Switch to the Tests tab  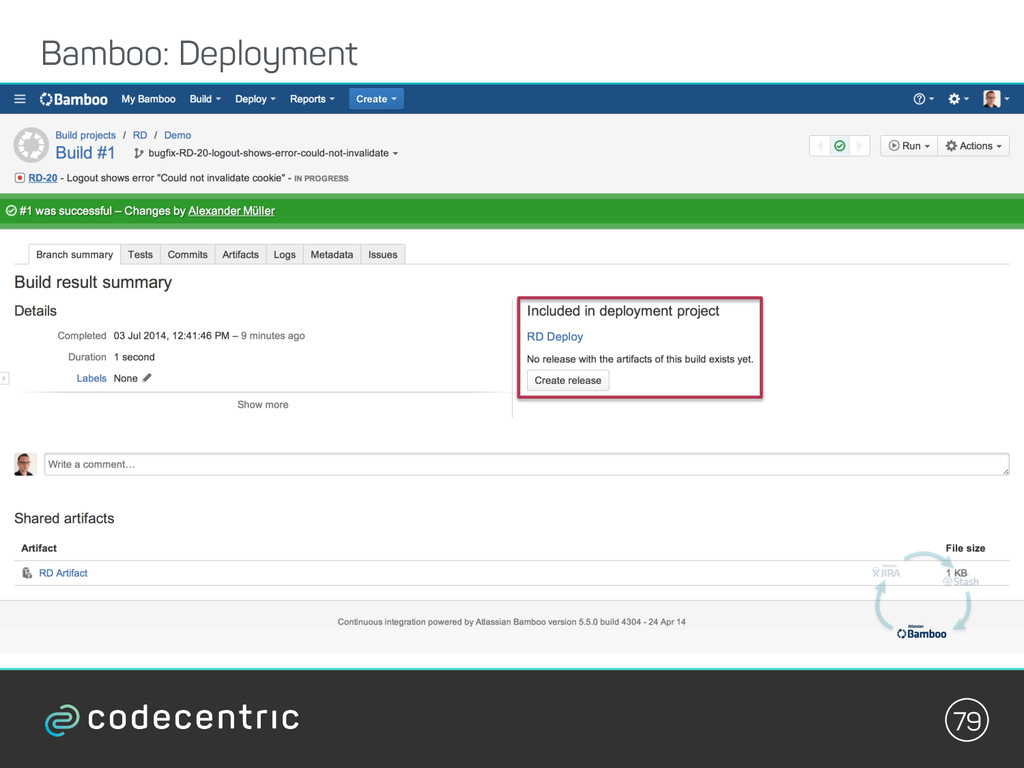140,254
